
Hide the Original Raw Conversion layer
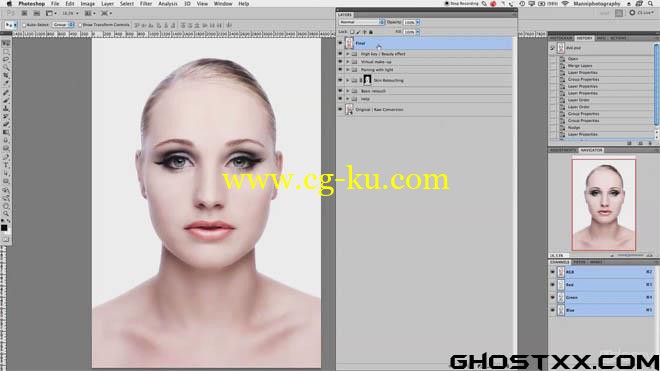pos(340,109)
